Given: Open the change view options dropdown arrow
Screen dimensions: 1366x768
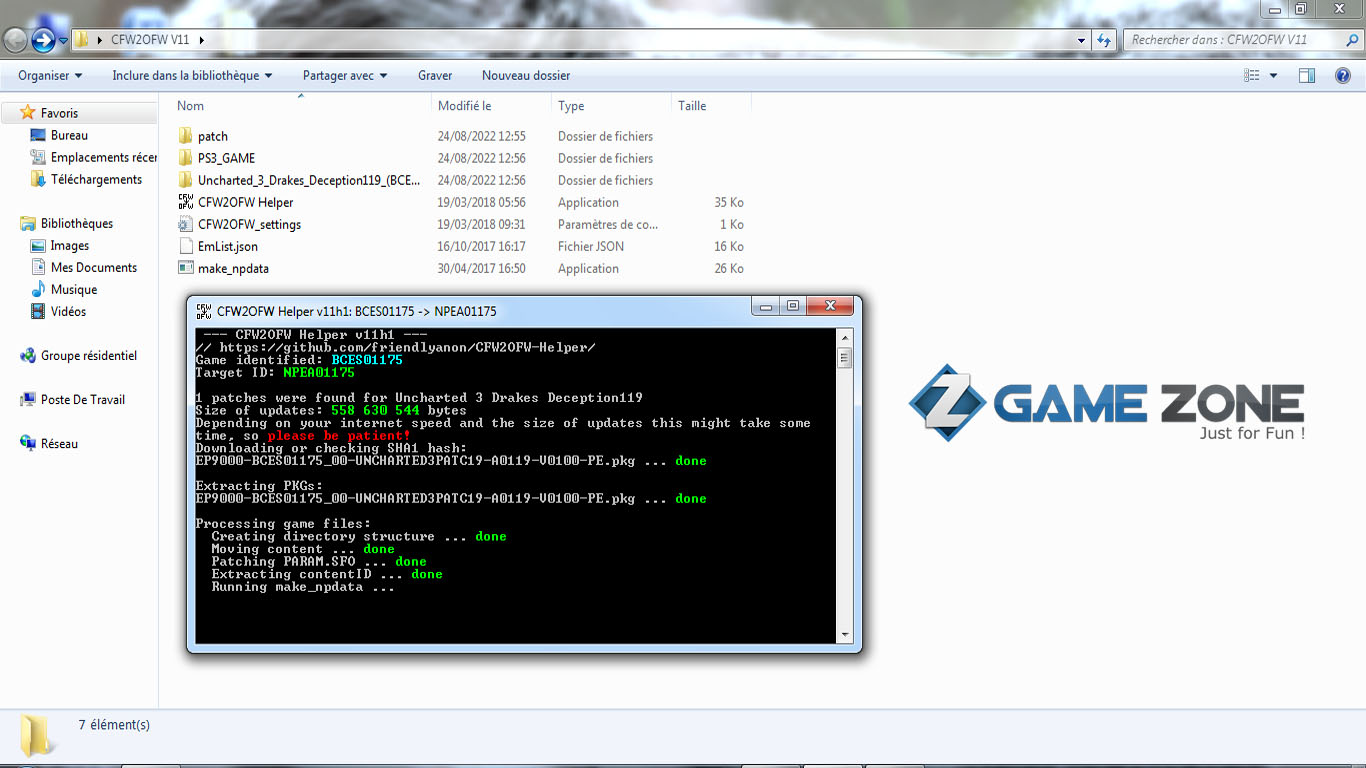Looking at the screenshot, I should tap(1273, 75).
